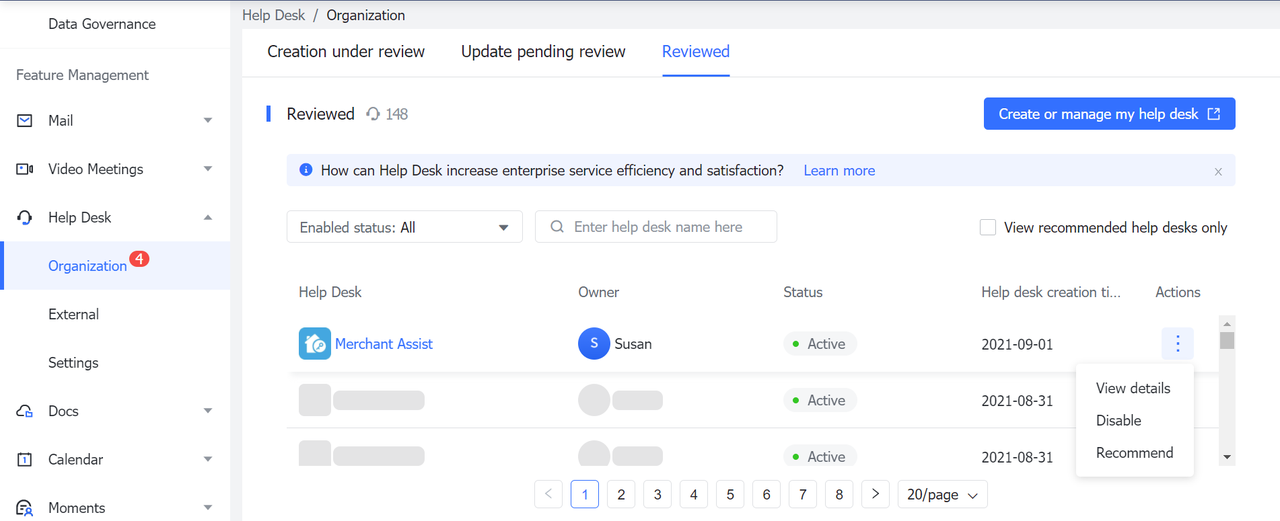This screenshot has height=521, width=1280.
Task: Click the Merchant Assist help desk logo
Action: [x=315, y=344]
